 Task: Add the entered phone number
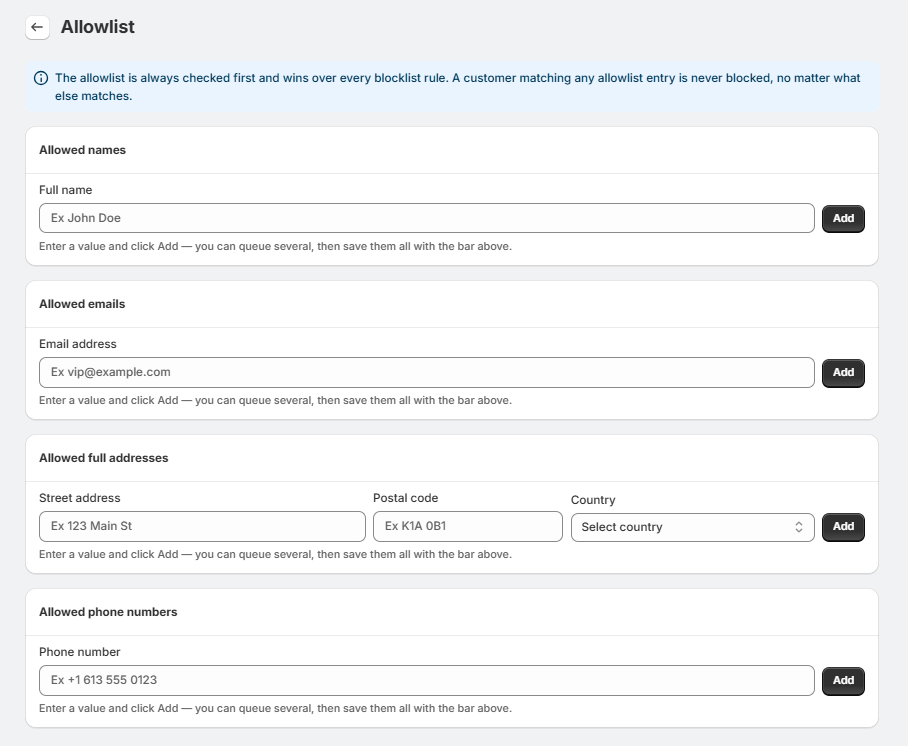click(843, 681)
